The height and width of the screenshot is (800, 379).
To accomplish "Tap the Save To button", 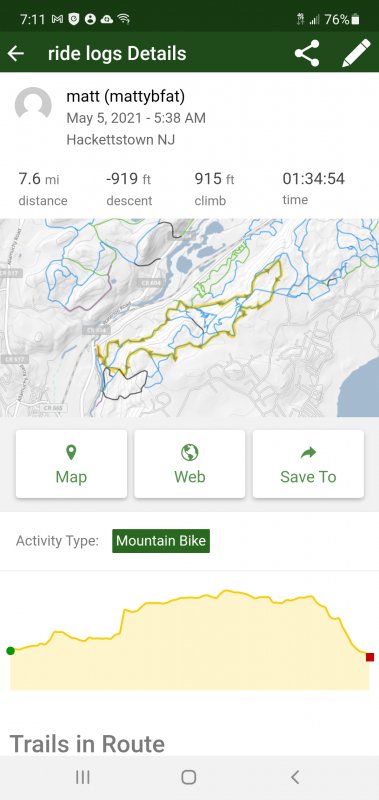I will coord(308,464).
